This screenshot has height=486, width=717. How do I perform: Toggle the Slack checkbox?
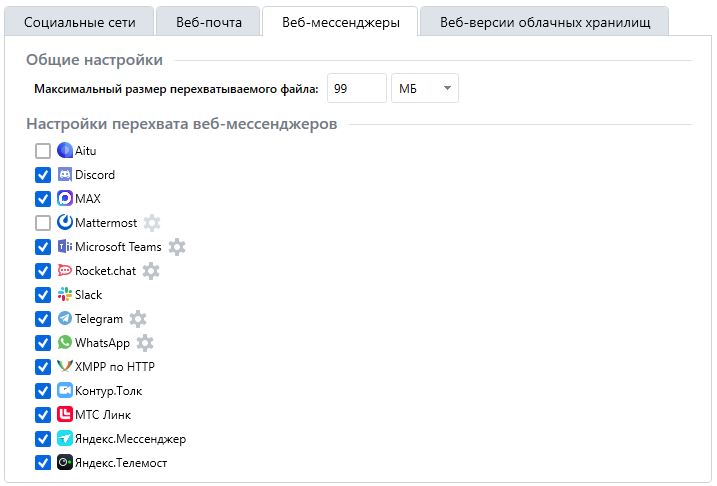[x=43, y=295]
